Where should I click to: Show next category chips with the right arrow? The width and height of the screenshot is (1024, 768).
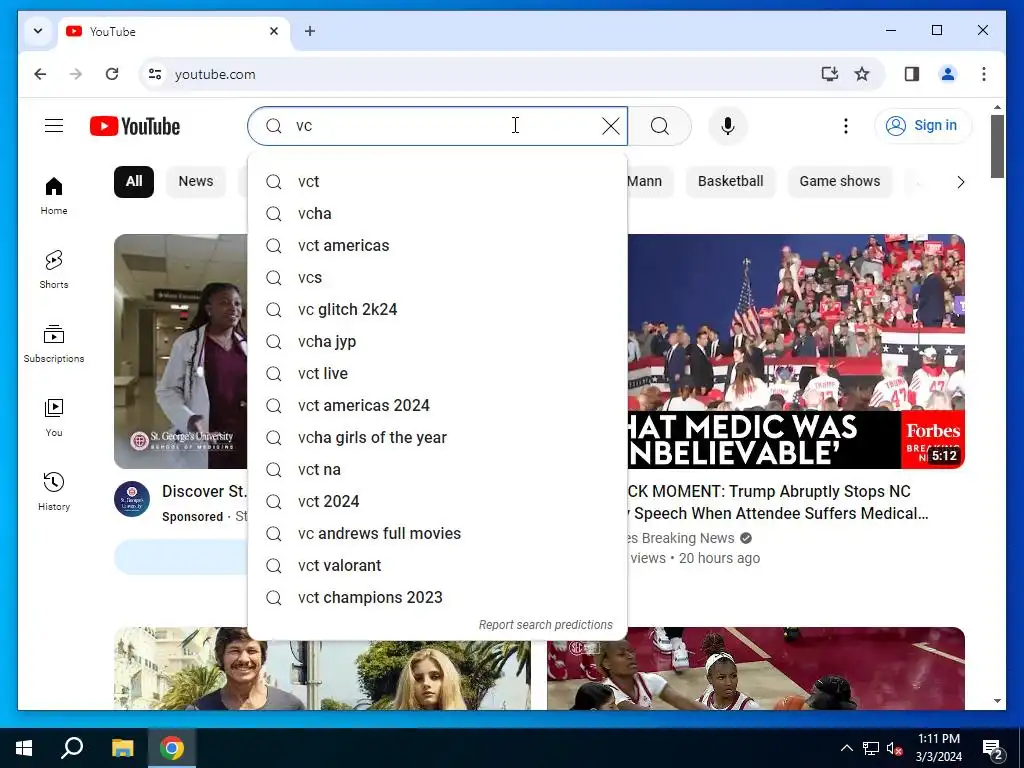pos(960,182)
